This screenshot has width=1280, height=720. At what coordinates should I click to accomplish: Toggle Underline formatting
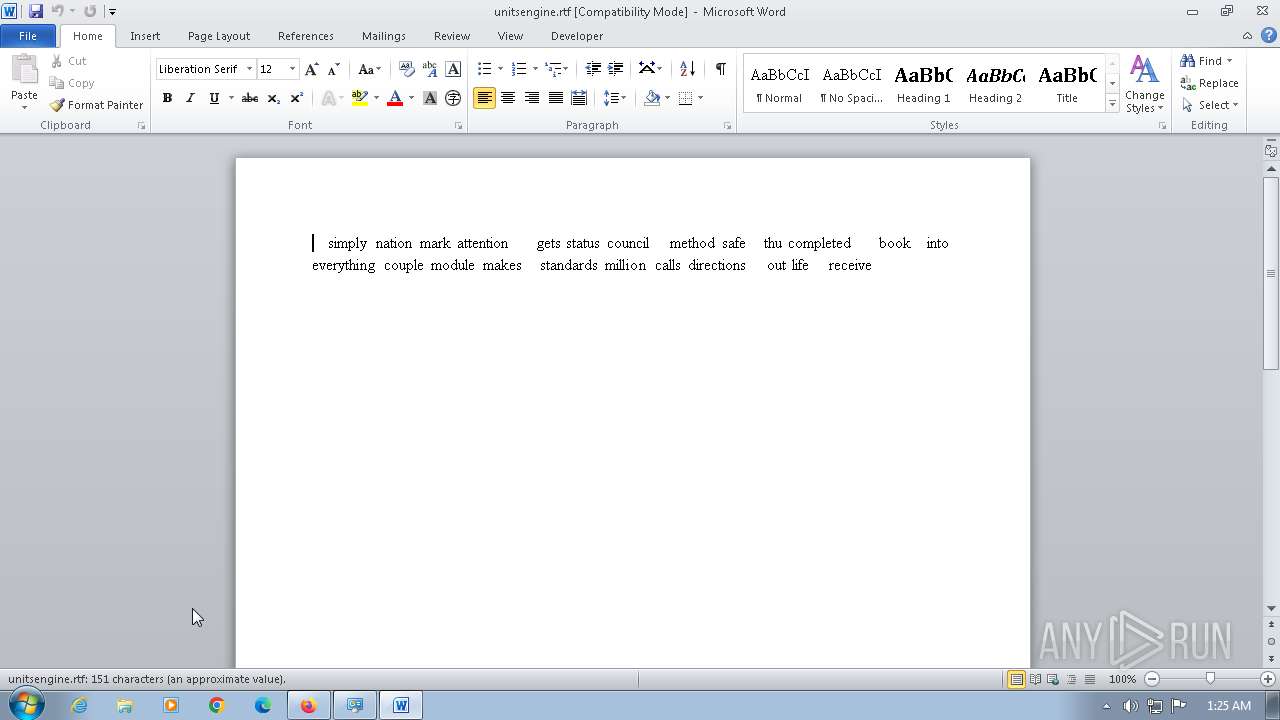coord(213,98)
